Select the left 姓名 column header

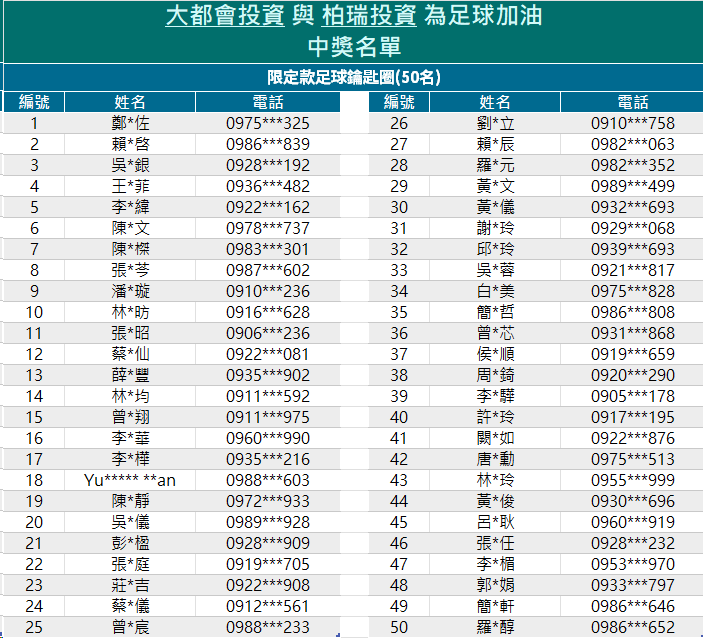130,102
